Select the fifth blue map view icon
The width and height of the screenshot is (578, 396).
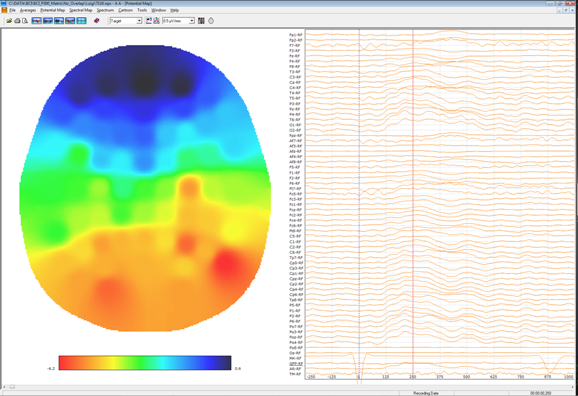tap(81, 21)
